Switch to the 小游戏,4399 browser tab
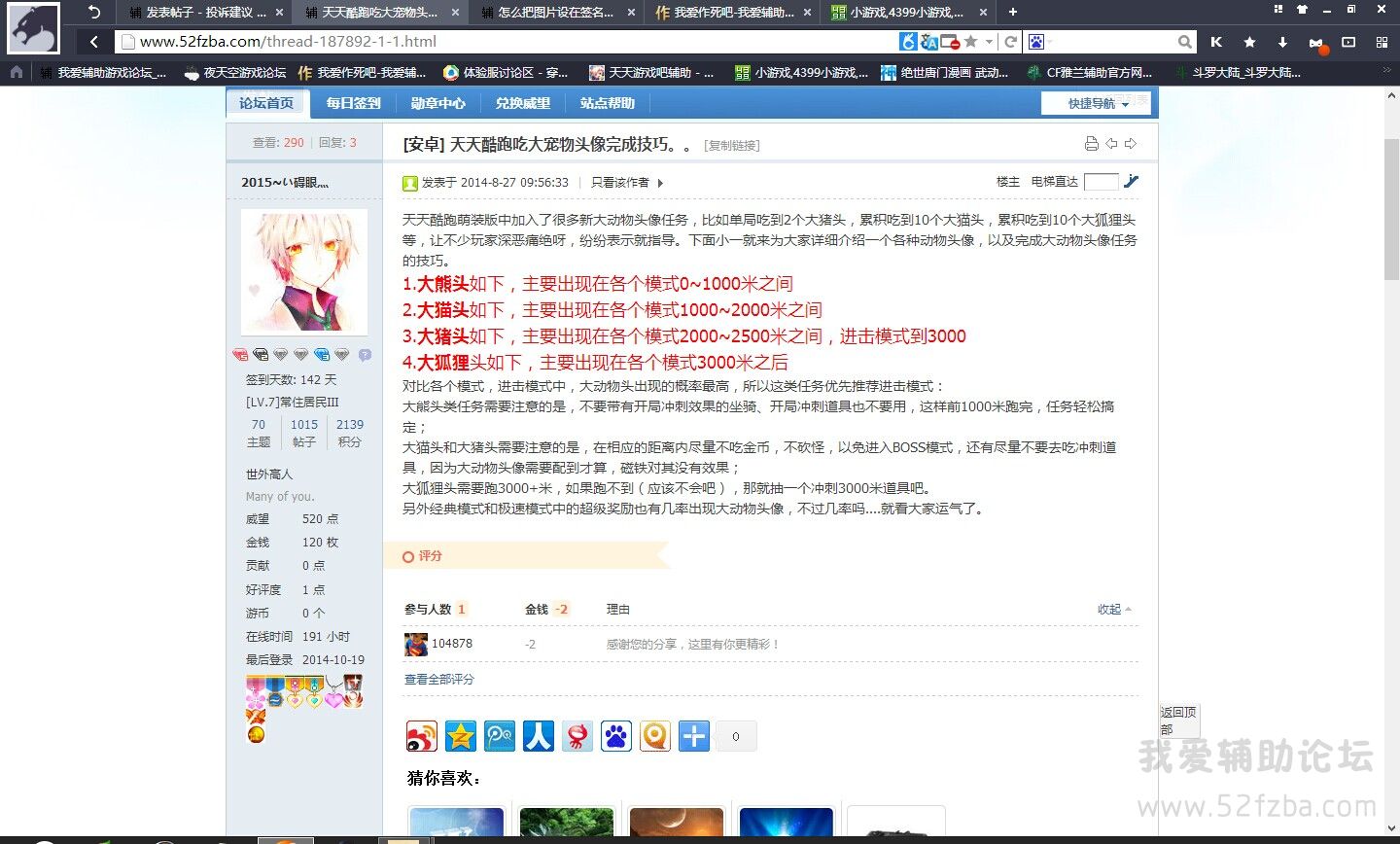This screenshot has height=844, width=1400. click(904, 13)
